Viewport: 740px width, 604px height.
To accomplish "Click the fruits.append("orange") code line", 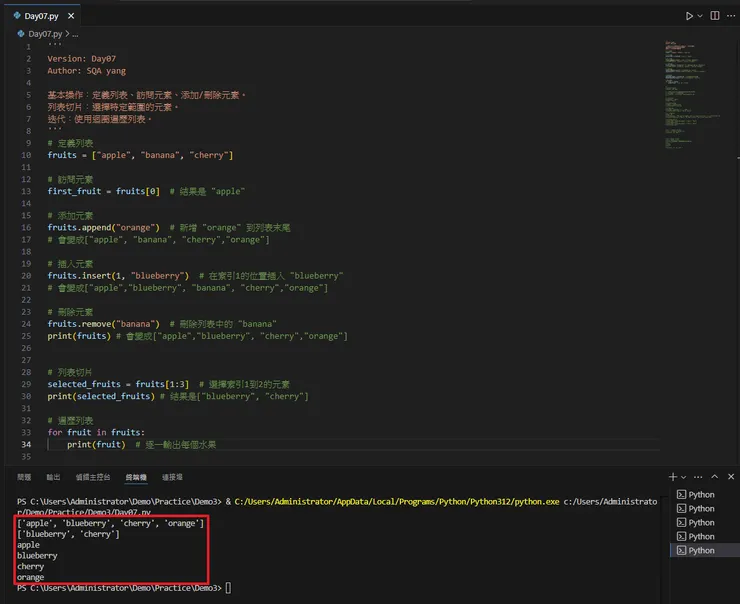I will 103,227.
